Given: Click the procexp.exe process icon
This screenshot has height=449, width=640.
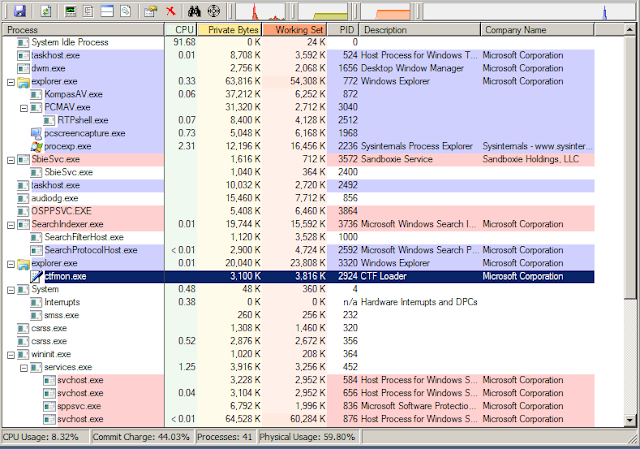Looking at the screenshot, I should point(36,146).
